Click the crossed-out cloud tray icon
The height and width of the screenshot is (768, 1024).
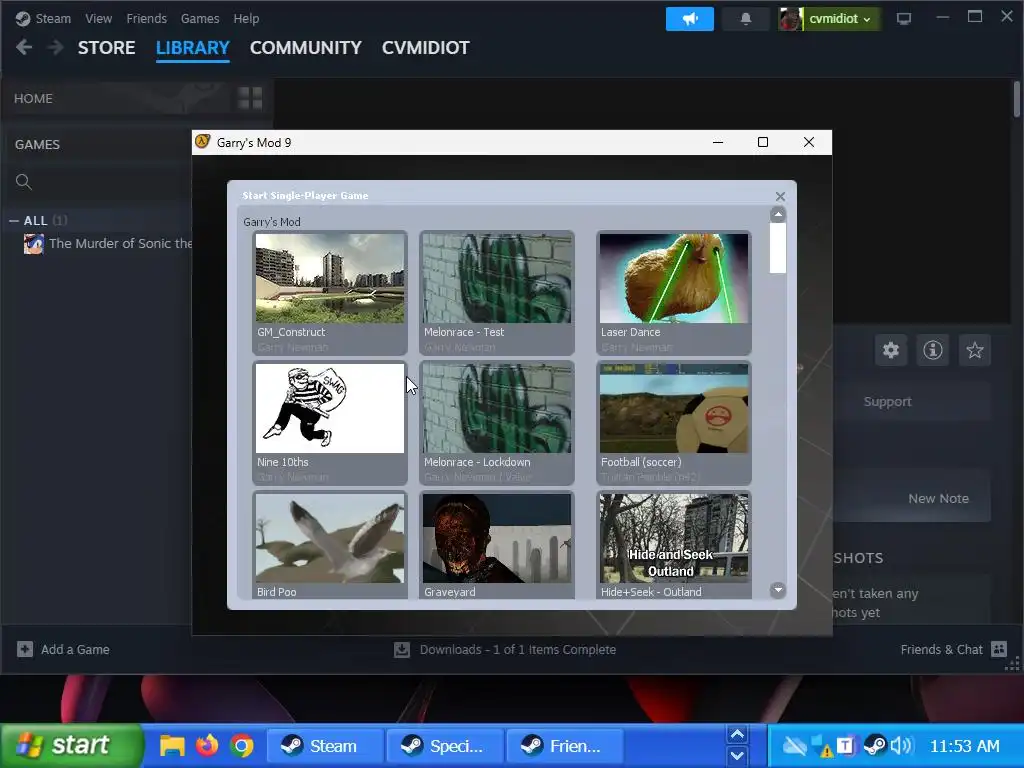pyautogui.click(x=794, y=746)
